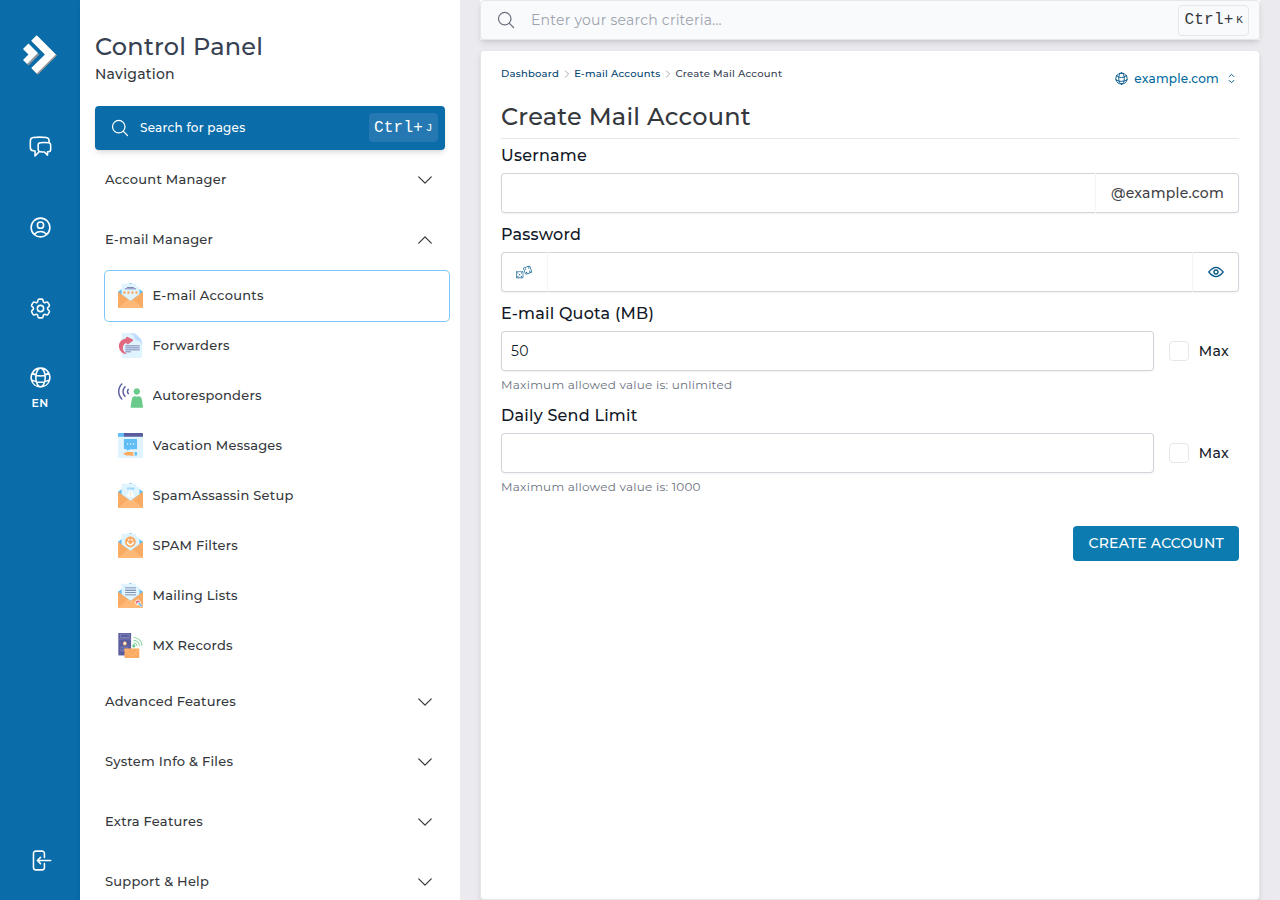Open the example.com domain selector
Screen dimensions: 1280x900
(x=1176, y=79)
